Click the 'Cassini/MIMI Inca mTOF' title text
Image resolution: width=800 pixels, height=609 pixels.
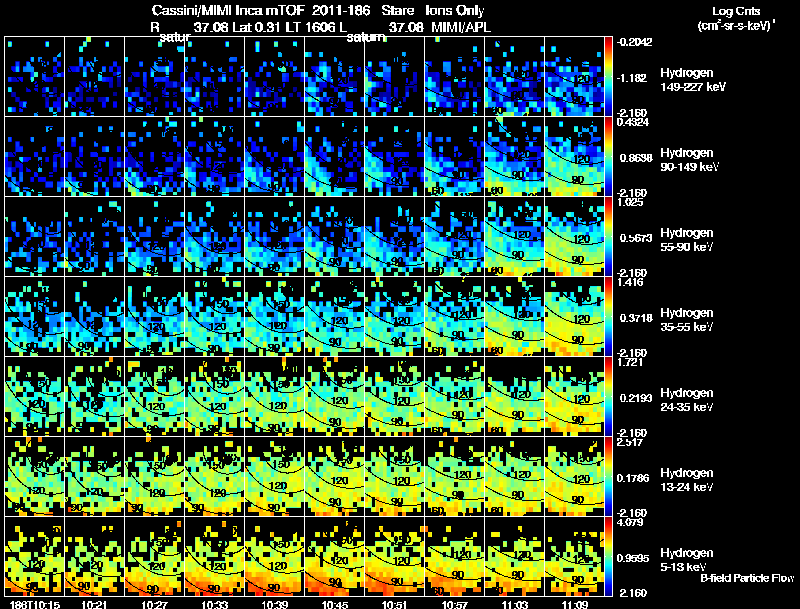point(228,10)
